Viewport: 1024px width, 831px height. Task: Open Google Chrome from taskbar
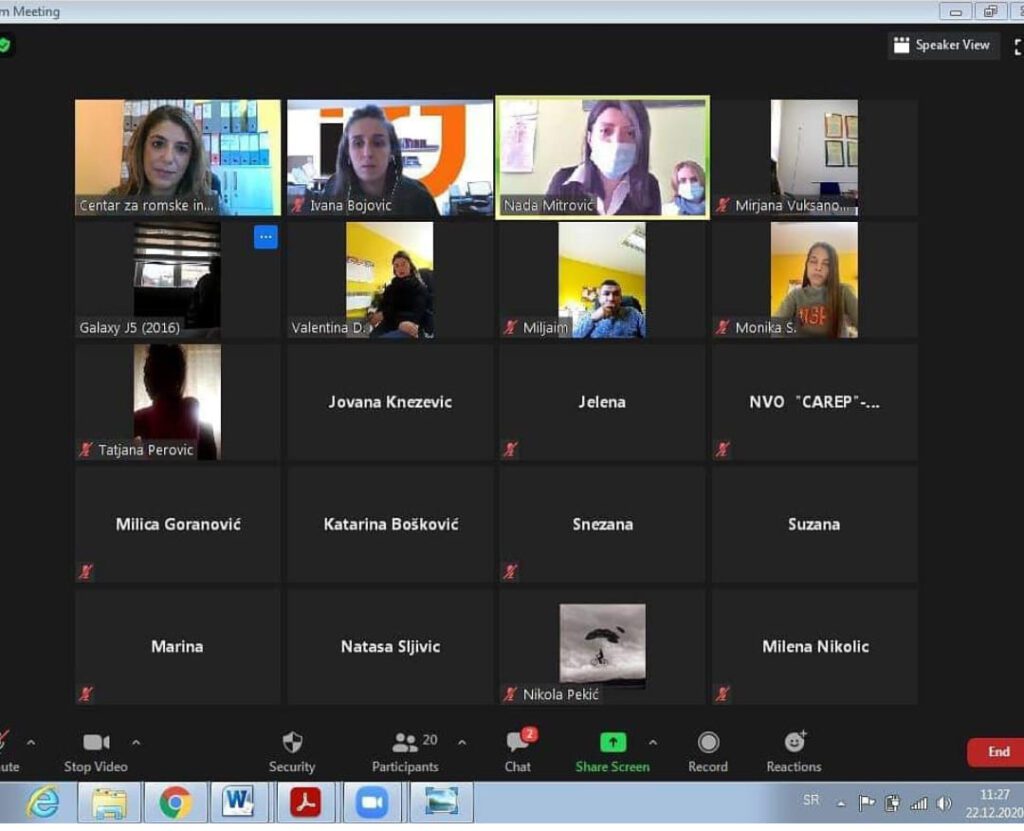pos(175,802)
